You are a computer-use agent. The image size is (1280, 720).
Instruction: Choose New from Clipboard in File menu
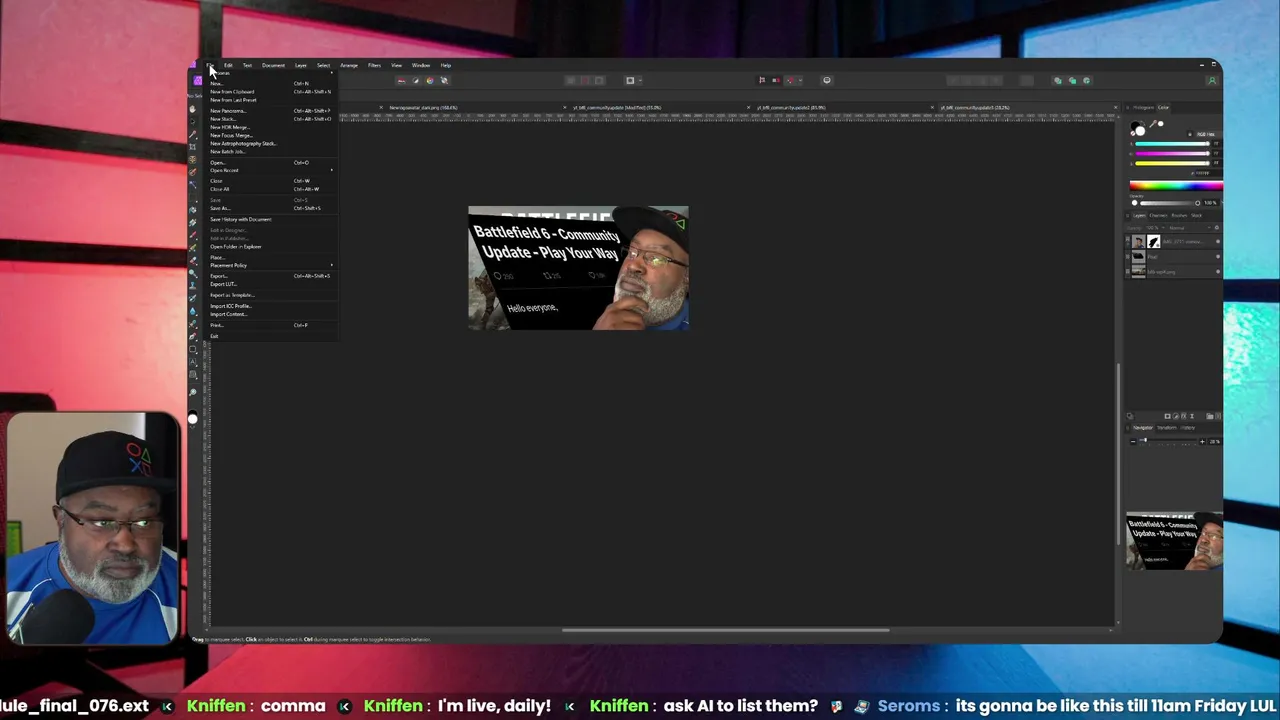271,92
